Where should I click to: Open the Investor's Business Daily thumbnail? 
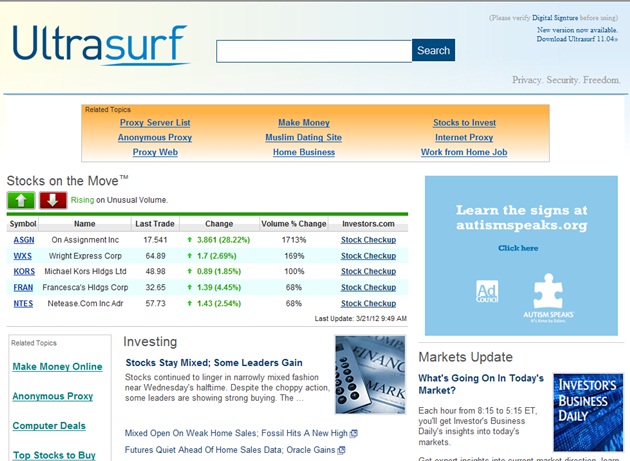[588, 412]
